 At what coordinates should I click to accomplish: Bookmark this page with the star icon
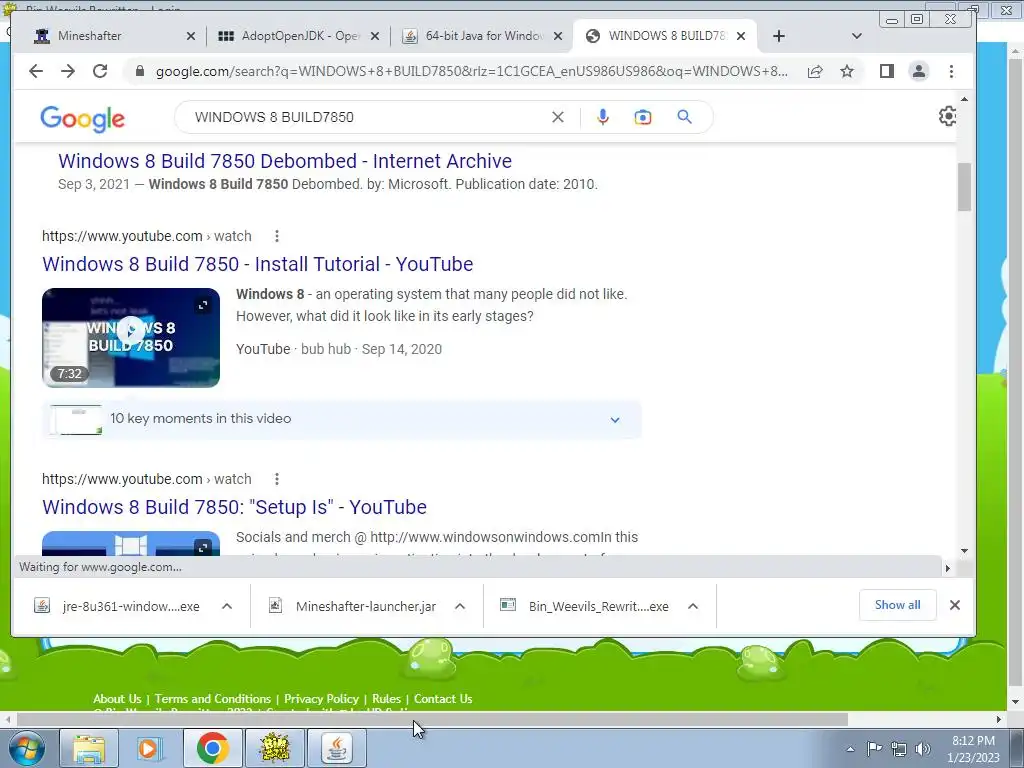point(847,71)
